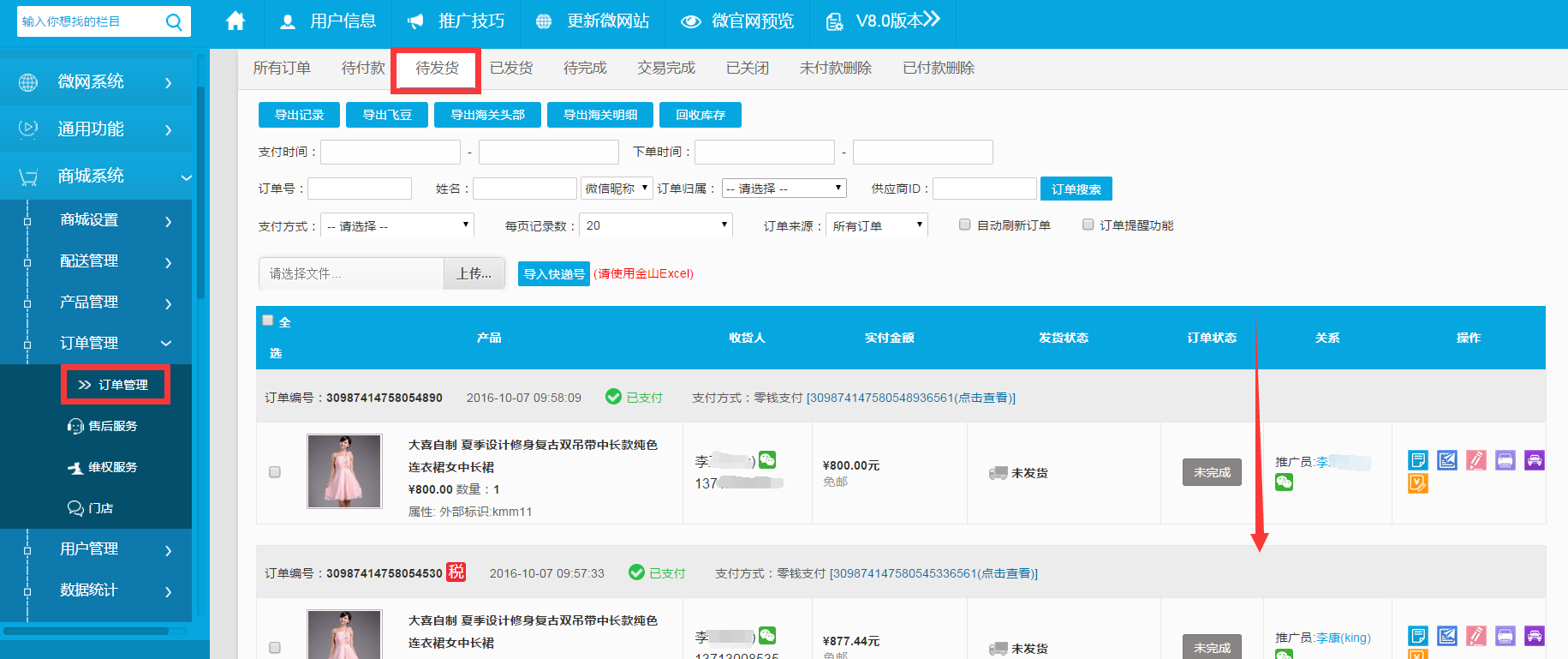This screenshot has width=1568, height=659.
Task: Open the 每页记录数 dropdown showing 20
Action: pos(655,225)
